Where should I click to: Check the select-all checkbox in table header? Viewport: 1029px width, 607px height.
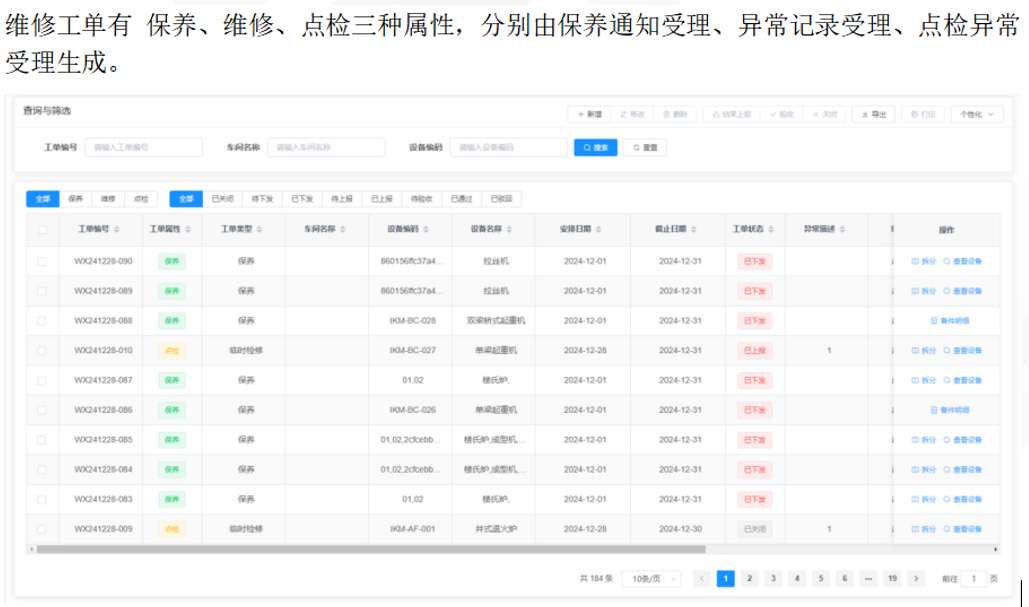(41, 228)
